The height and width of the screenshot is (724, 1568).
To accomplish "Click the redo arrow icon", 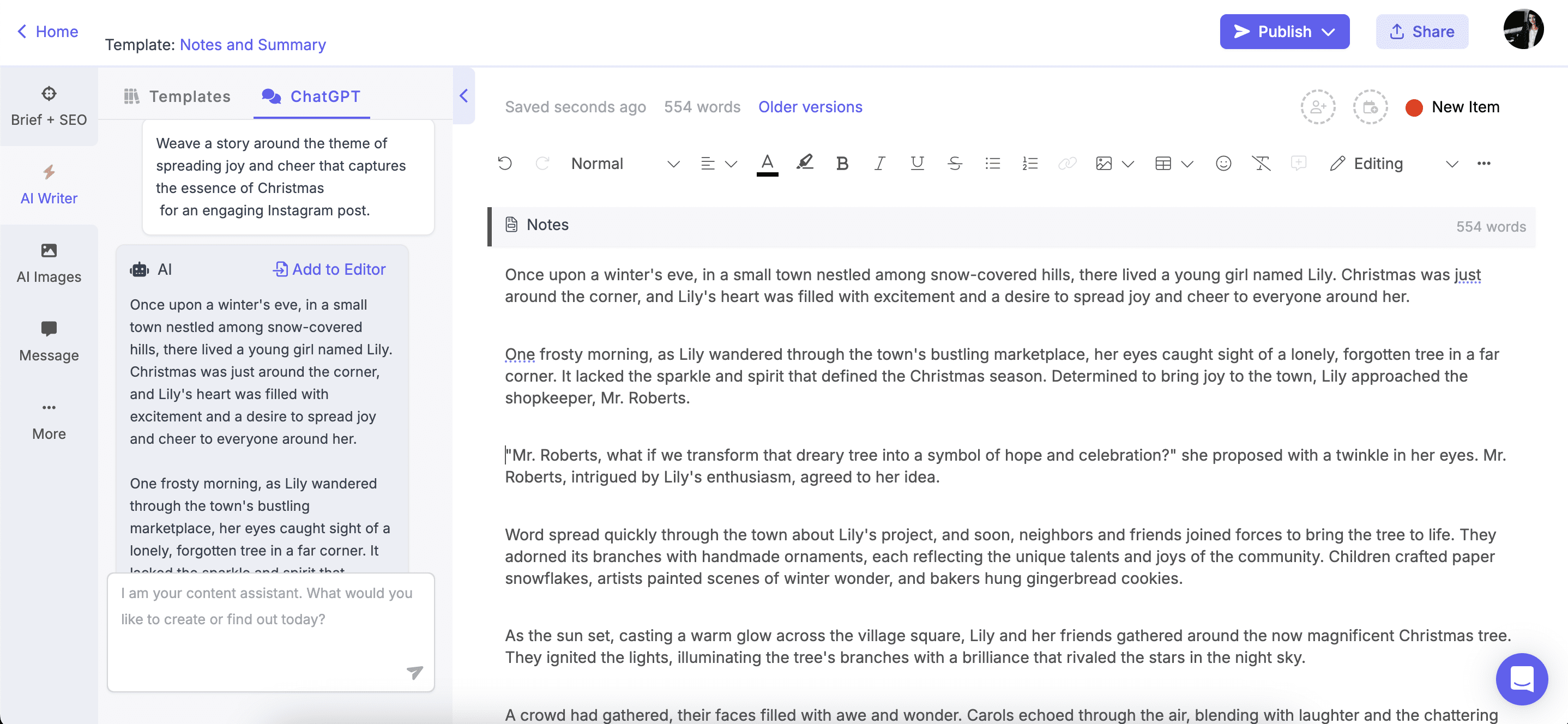I will pos(542,163).
